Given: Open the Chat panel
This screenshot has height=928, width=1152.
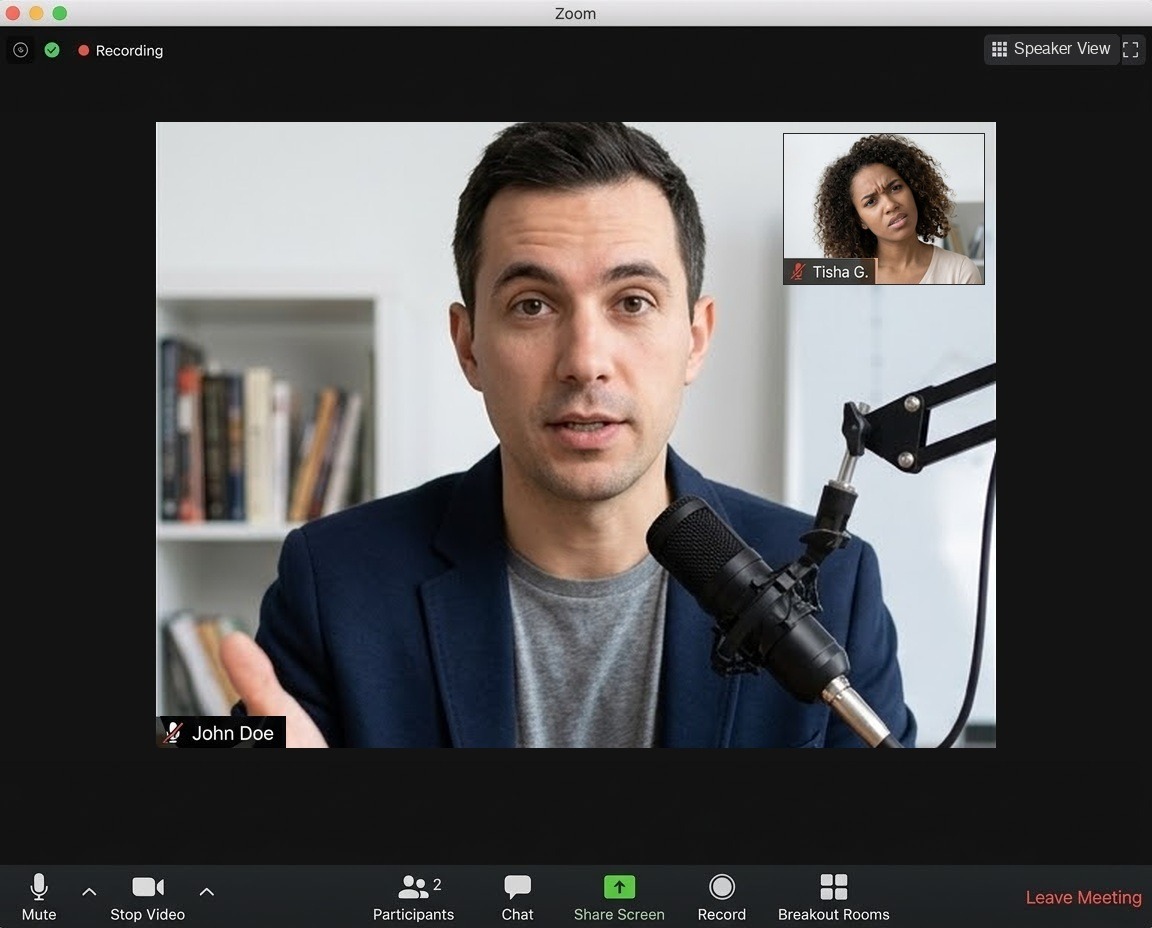Looking at the screenshot, I should [x=517, y=897].
